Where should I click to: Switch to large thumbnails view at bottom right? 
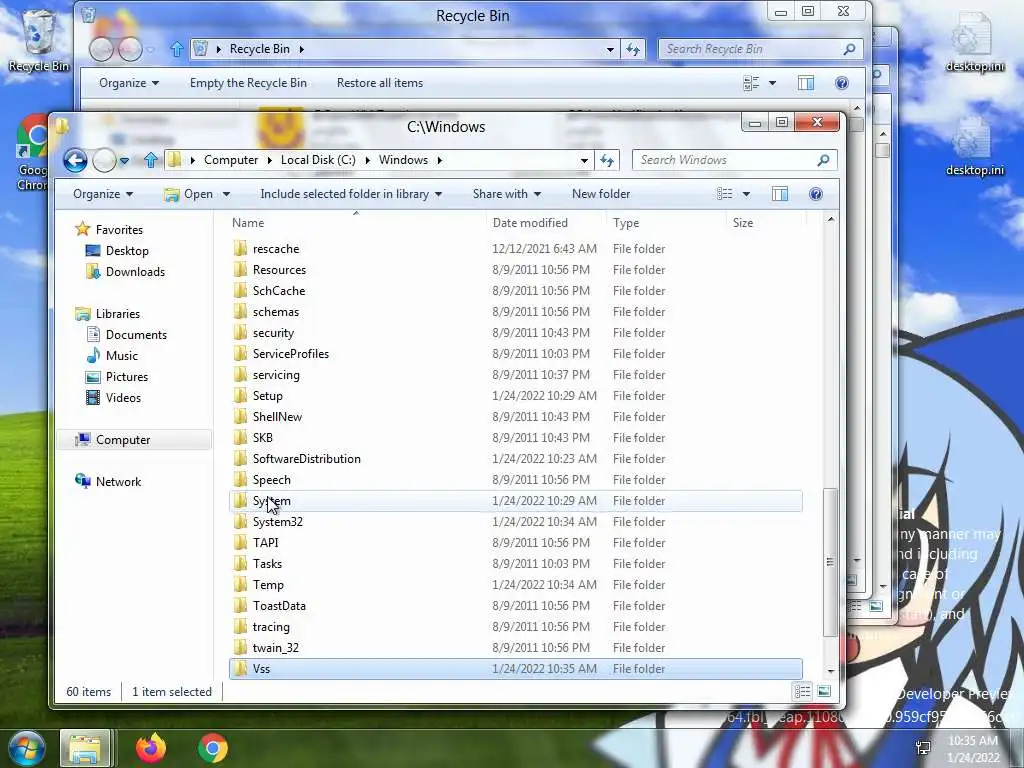tap(824, 692)
